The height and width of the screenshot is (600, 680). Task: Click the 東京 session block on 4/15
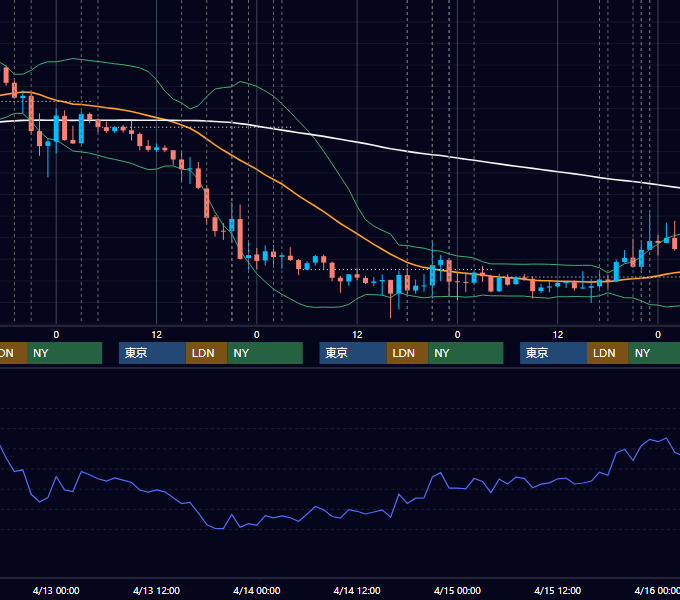click(553, 353)
